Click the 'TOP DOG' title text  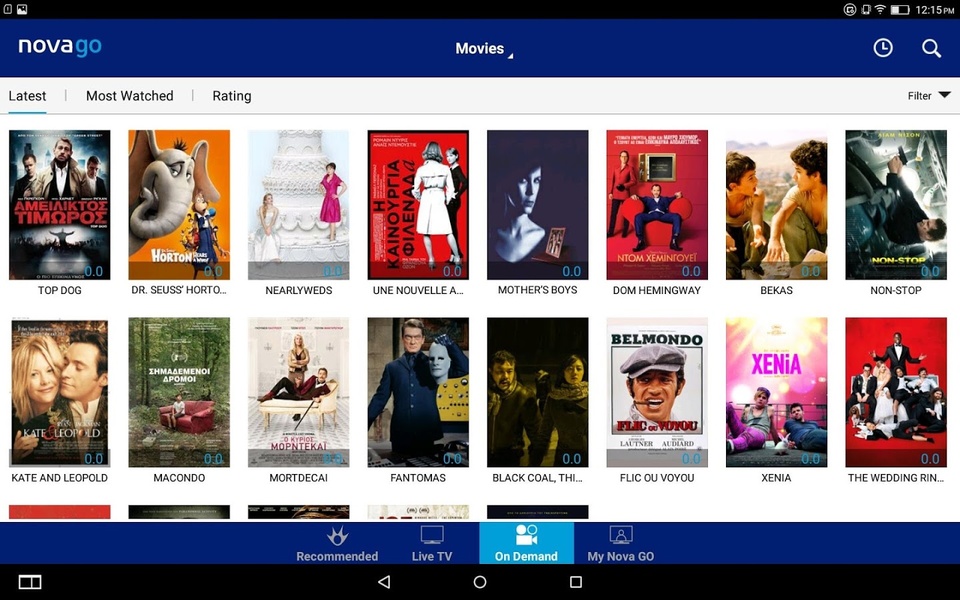tap(59, 290)
